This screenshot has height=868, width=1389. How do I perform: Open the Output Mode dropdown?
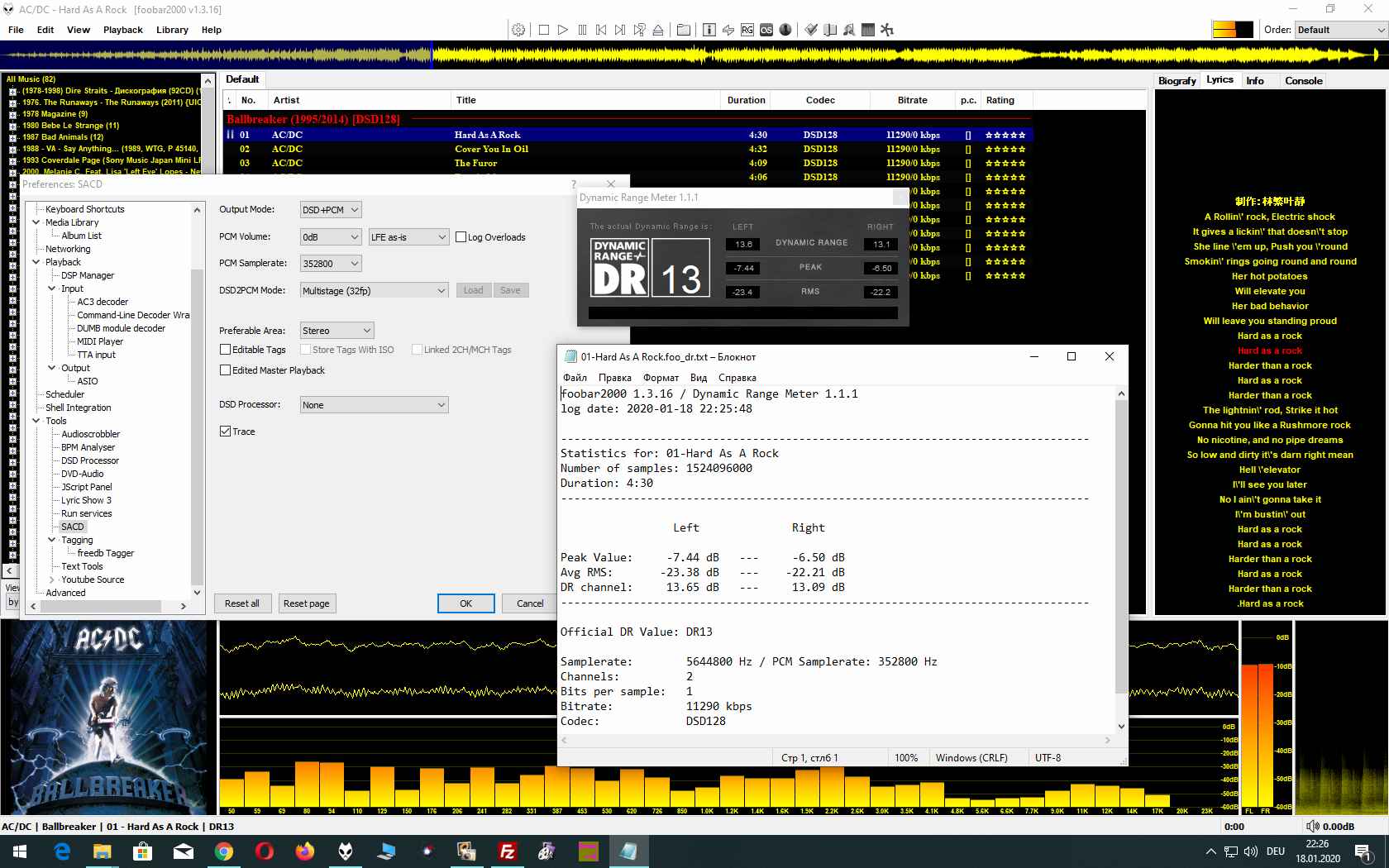tap(331, 210)
